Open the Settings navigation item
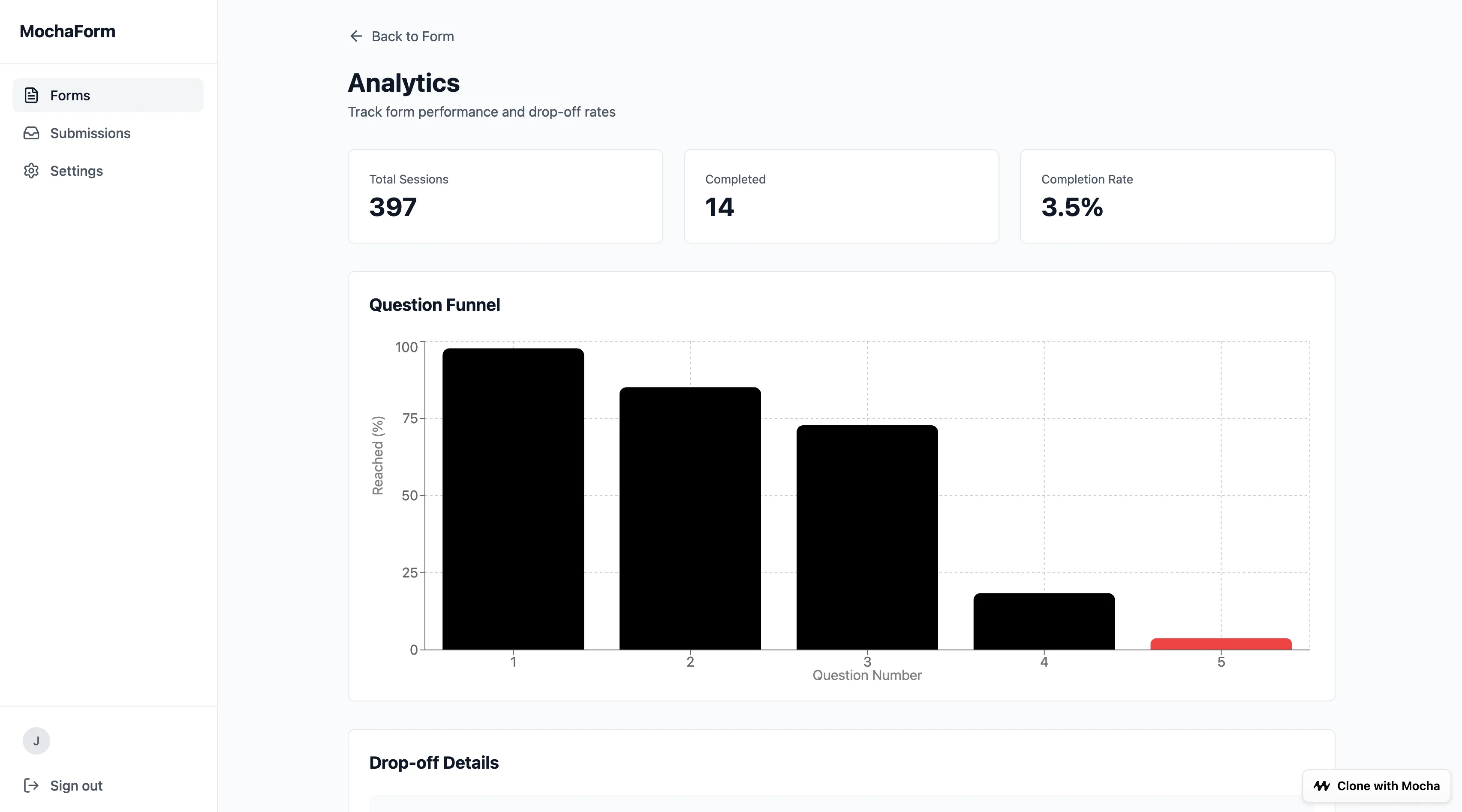The image size is (1462, 812). point(77,171)
